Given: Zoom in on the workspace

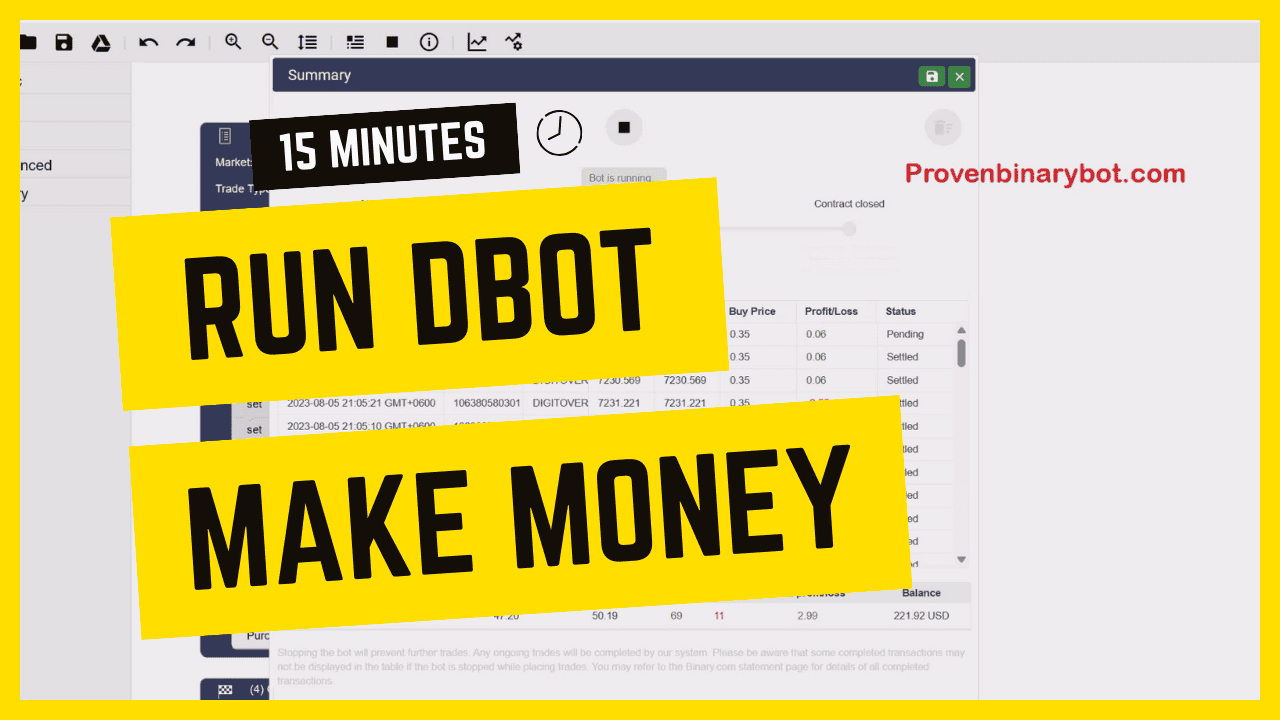Looking at the screenshot, I should (233, 42).
